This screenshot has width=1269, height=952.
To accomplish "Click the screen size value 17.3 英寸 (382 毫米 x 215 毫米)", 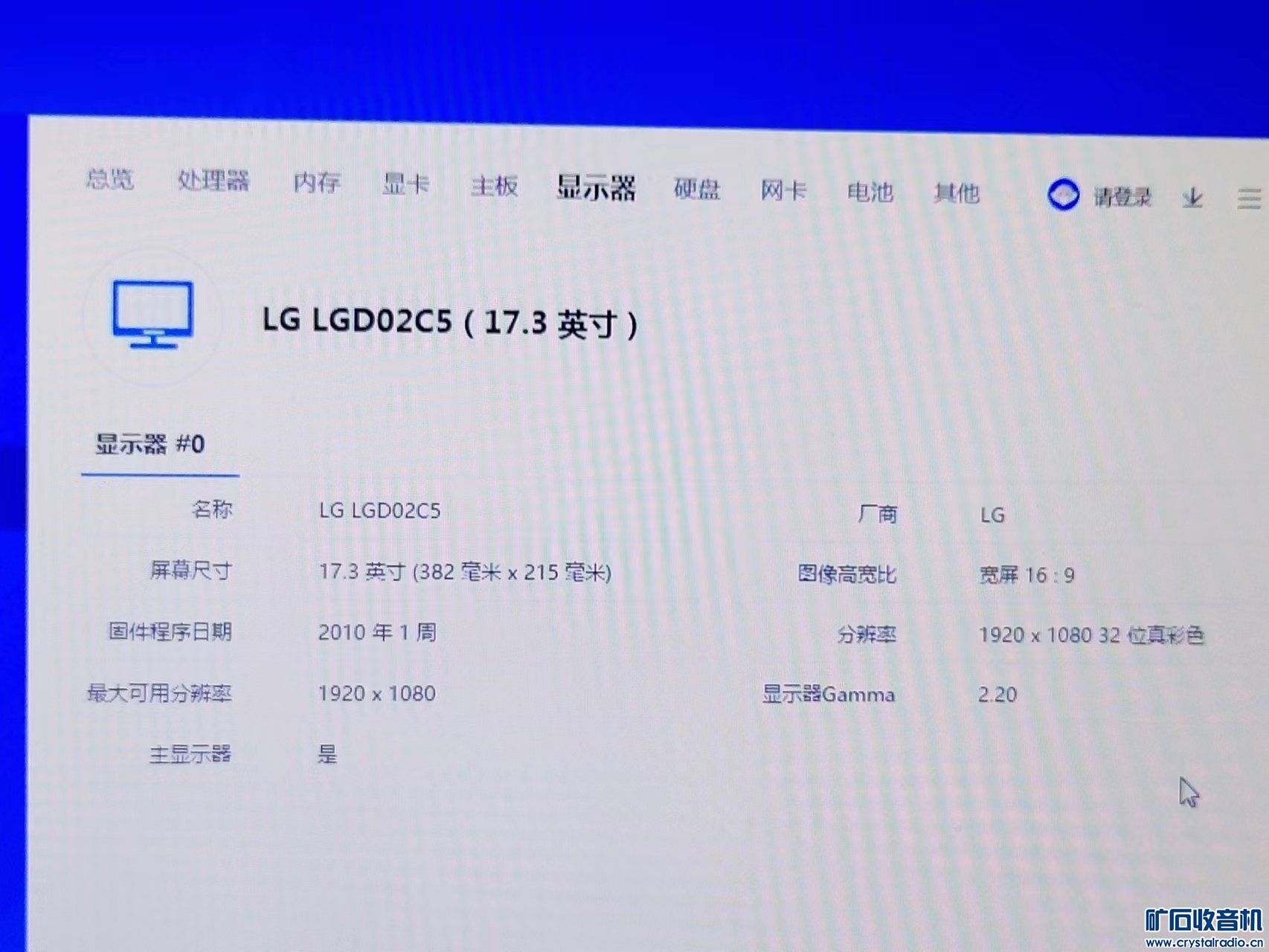I will click(x=465, y=572).
